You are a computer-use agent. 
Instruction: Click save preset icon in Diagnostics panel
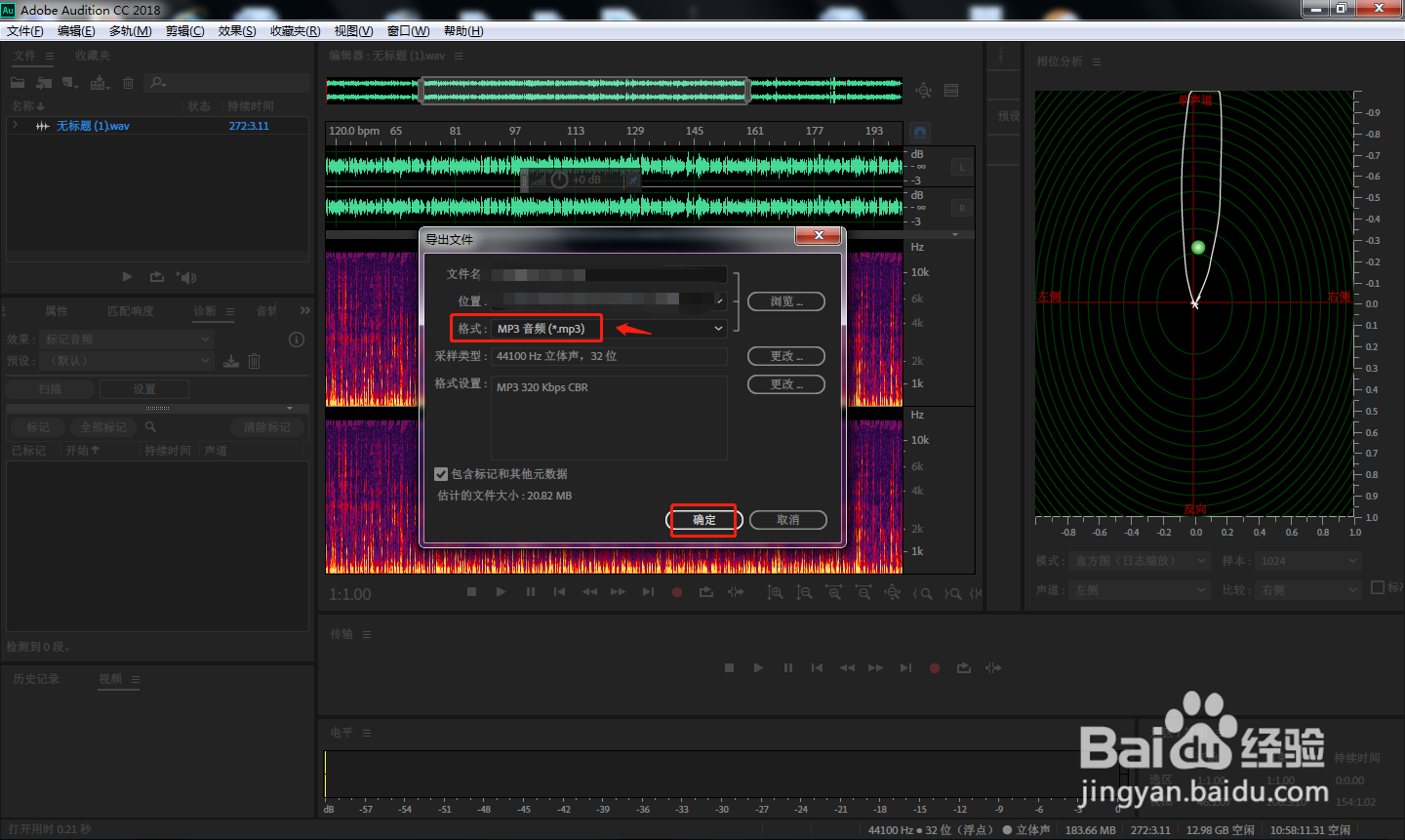click(231, 361)
